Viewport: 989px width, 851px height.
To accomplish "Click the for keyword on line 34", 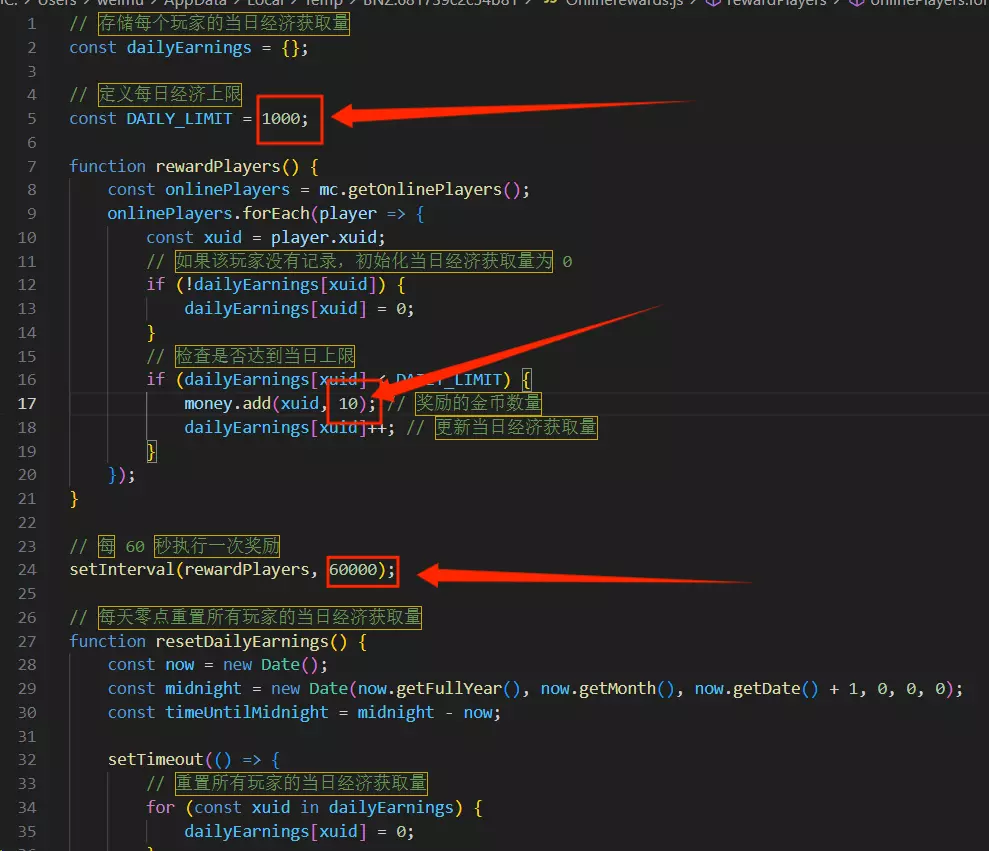I will click(160, 807).
